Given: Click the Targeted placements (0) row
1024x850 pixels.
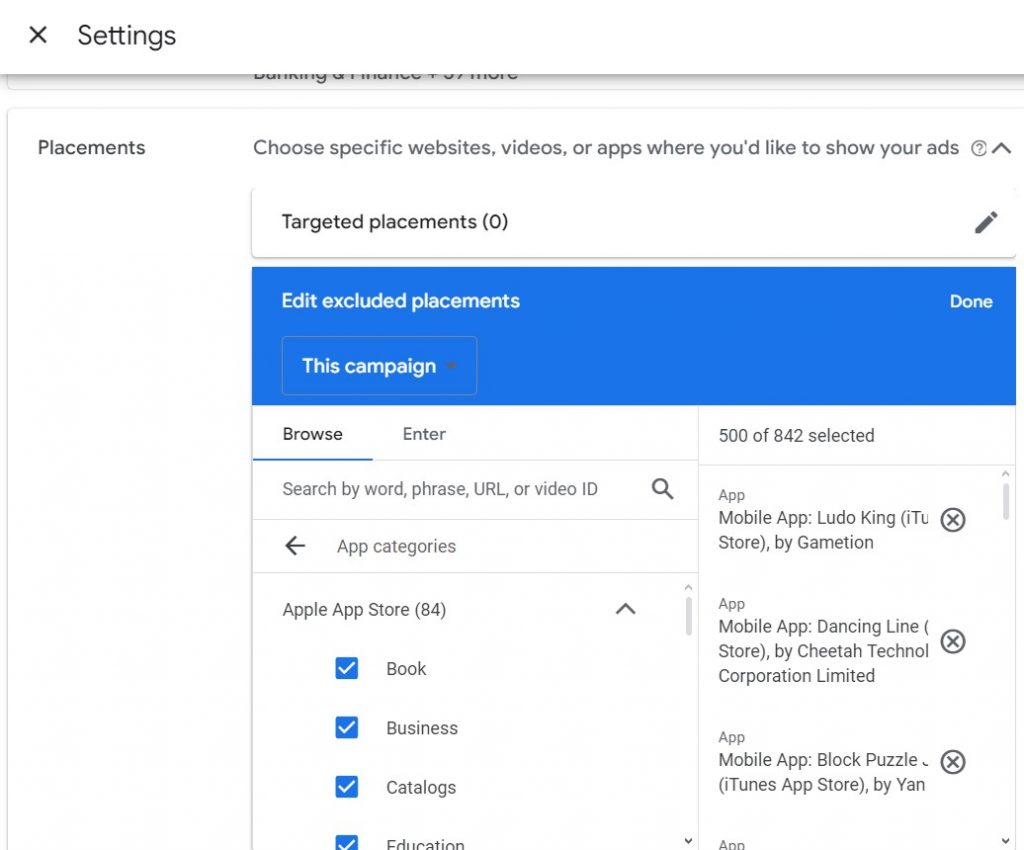Looking at the screenshot, I should [600, 222].
